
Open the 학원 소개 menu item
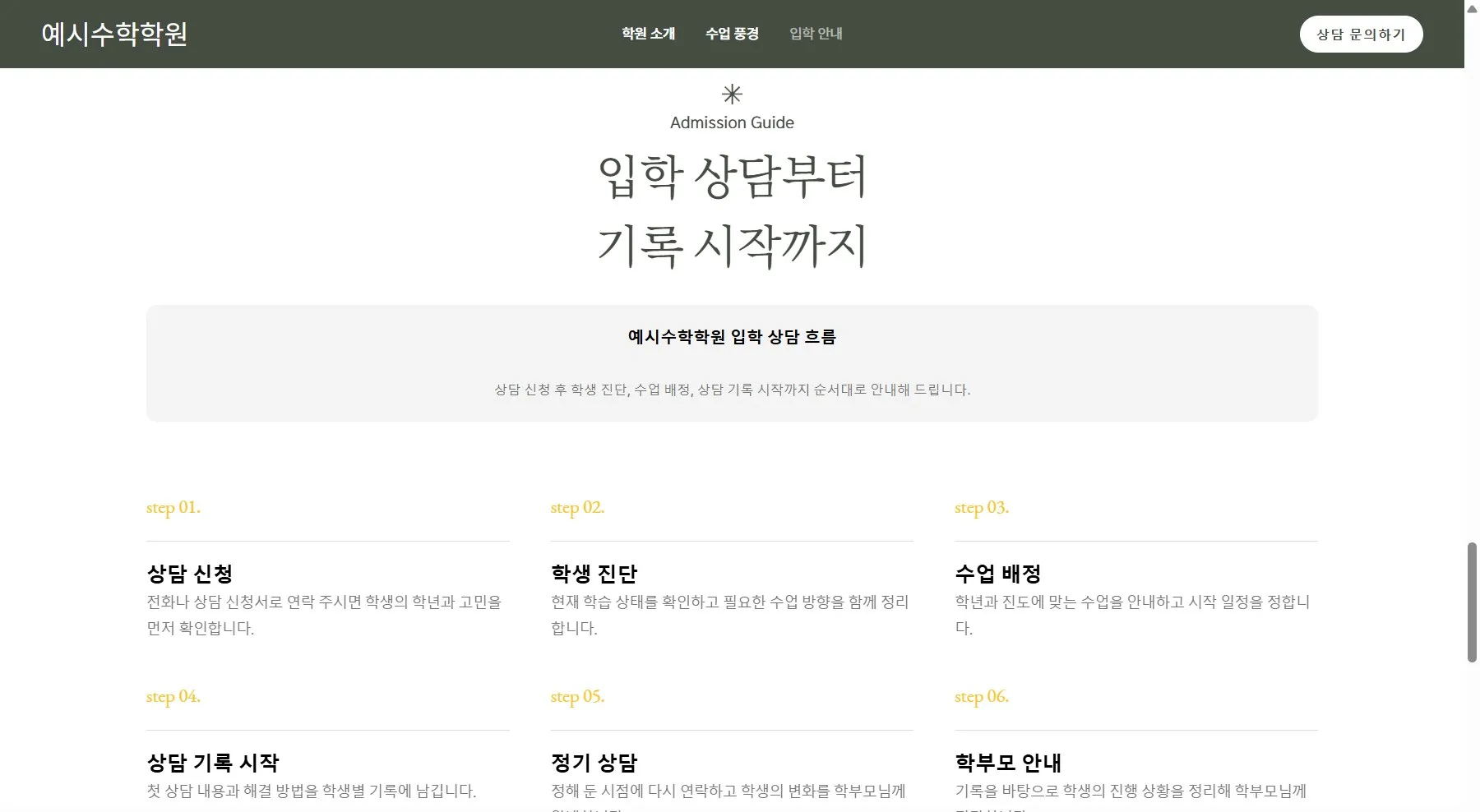(x=648, y=34)
